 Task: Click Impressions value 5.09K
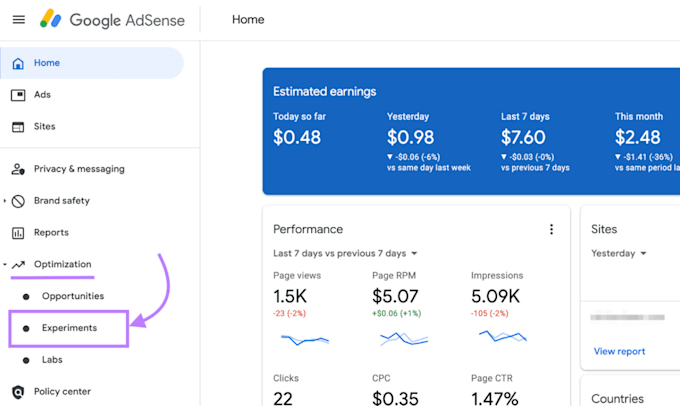tap(495, 297)
